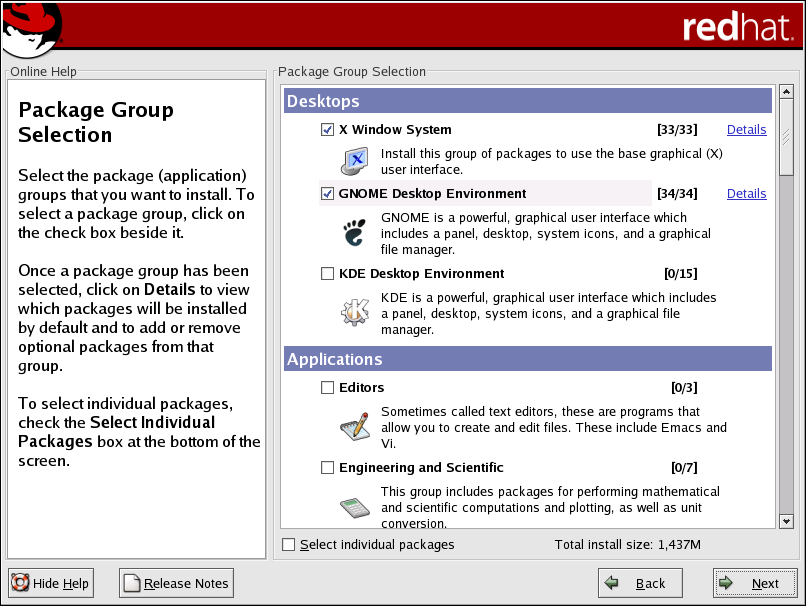Enable the KDE Desktop Environment checkbox

click(x=327, y=274)
